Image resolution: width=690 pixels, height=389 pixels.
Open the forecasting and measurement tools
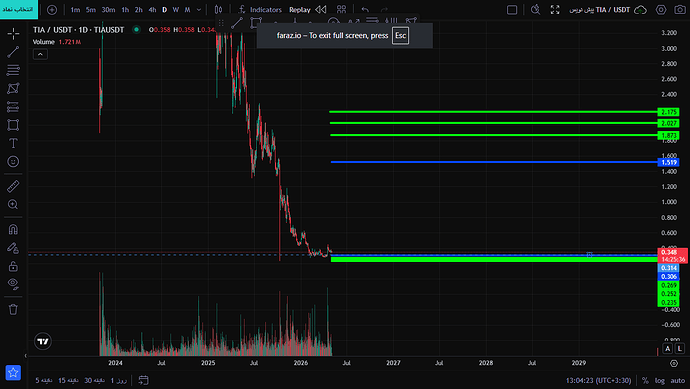pyautogui.click(x=13, y=106)
